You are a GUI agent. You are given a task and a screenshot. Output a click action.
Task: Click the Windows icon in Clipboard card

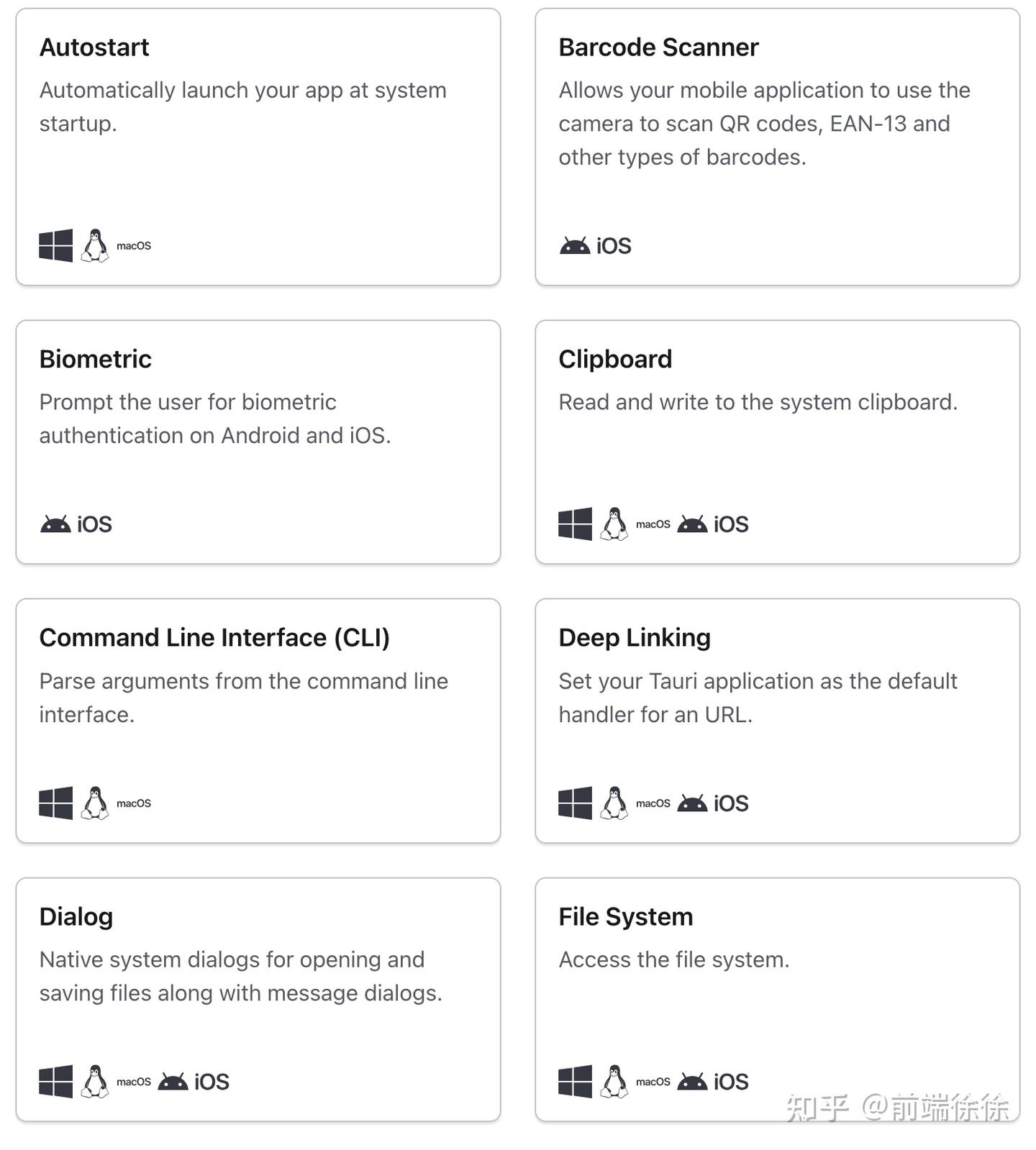[x=575, y=524]
